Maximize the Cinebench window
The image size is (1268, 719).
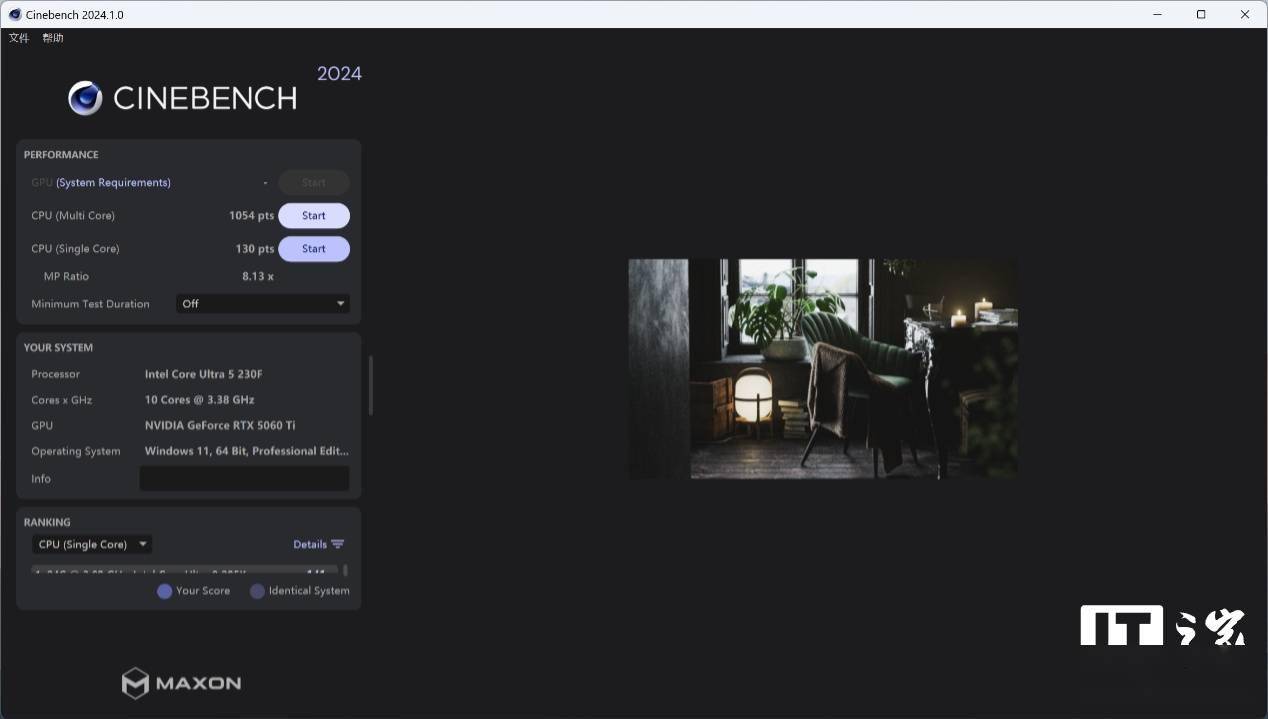pyautogui.click(x=1201, y=14)
